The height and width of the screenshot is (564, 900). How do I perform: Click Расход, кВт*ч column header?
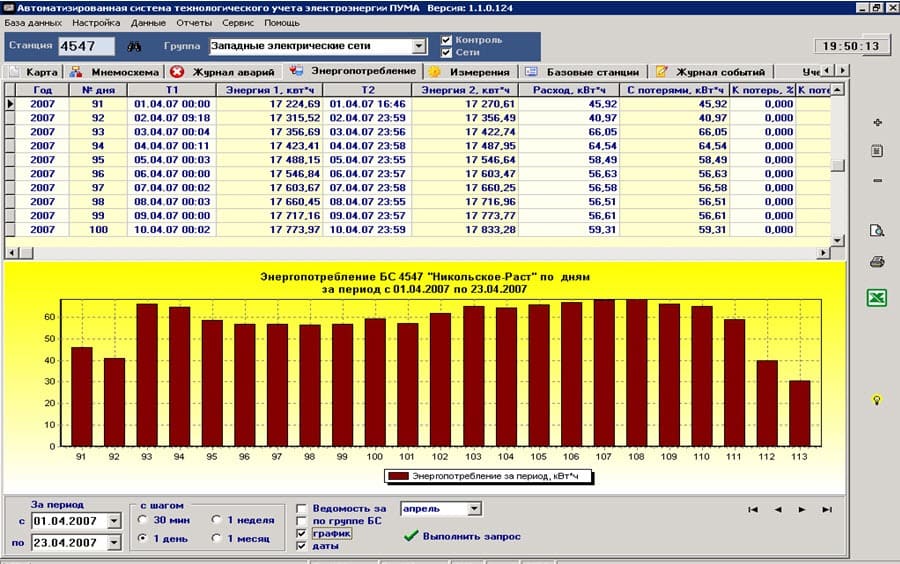[569, 90]
